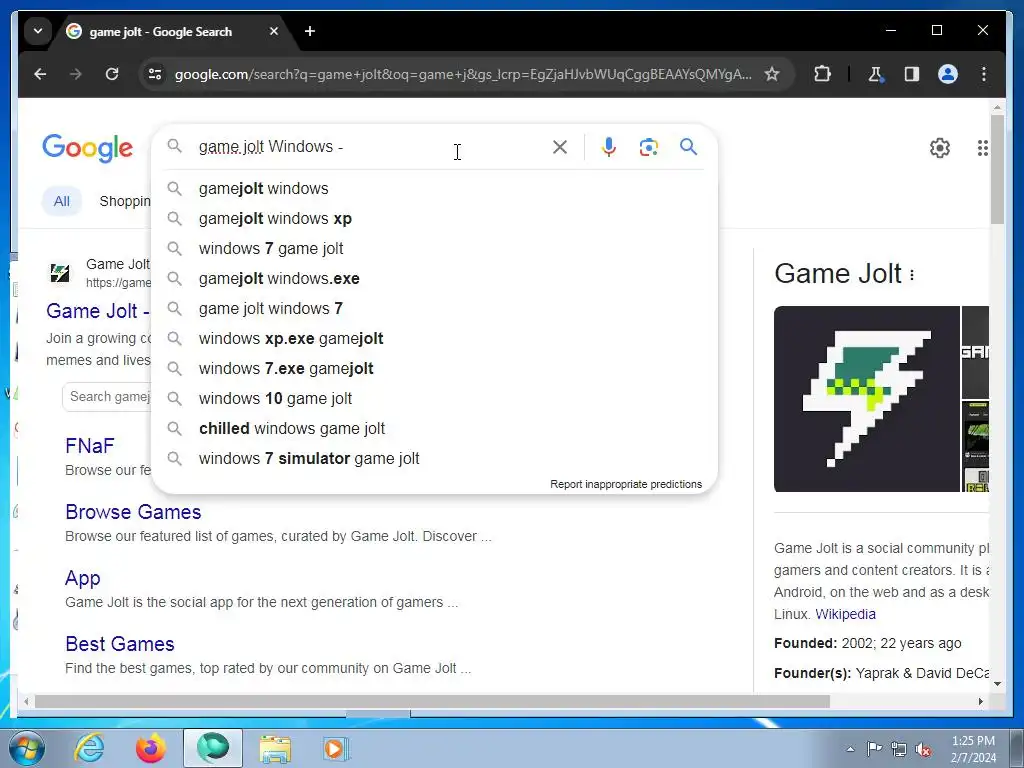The height and width of the screenshot is (768, 1024).
Task: Open Action Center flag icon
Action: coord(874,748)
